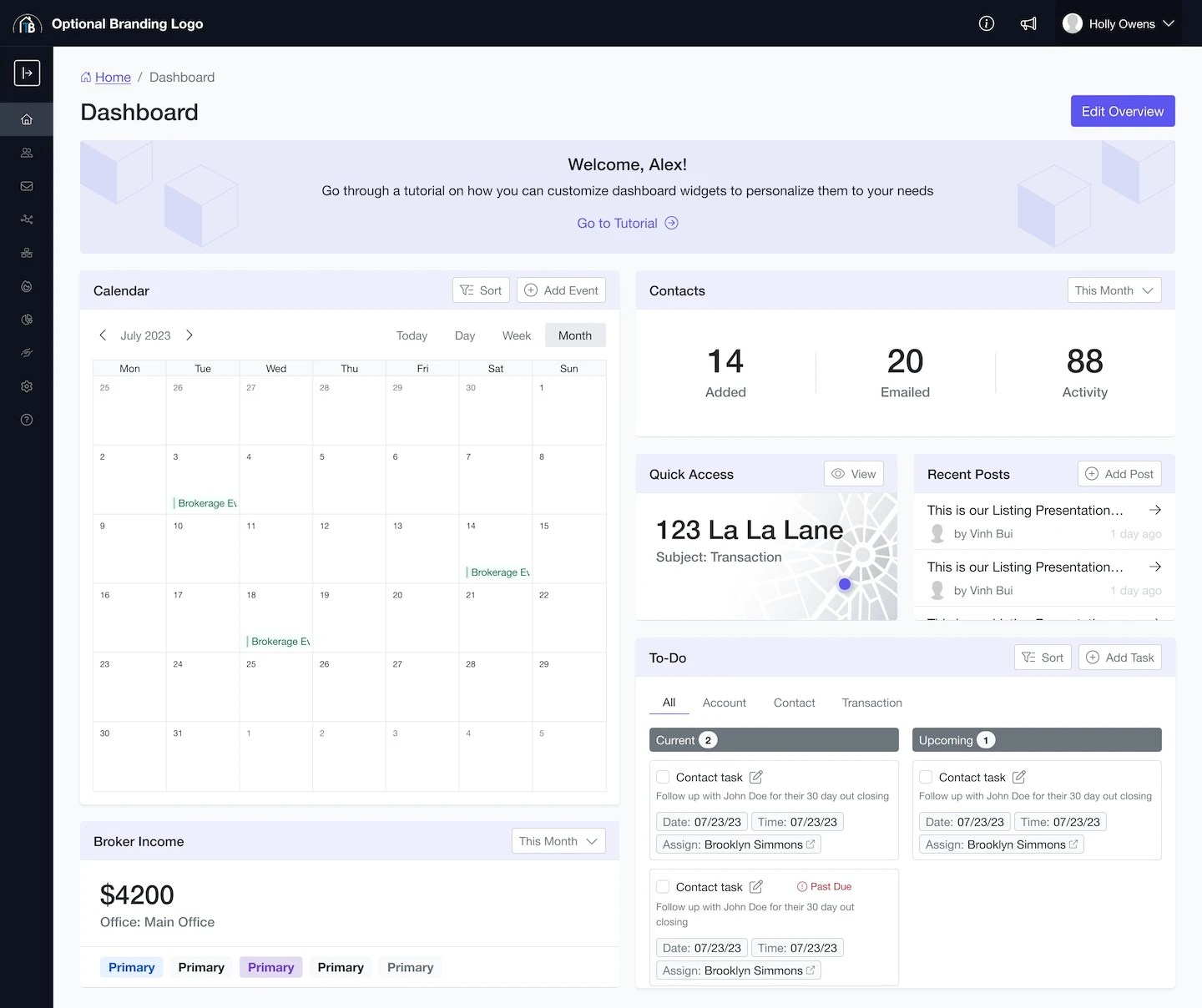Switch to the Transaction tab in To-Do
Image resolution: width=1202 pixels, height=1008 pixels.
click(871, 703)
